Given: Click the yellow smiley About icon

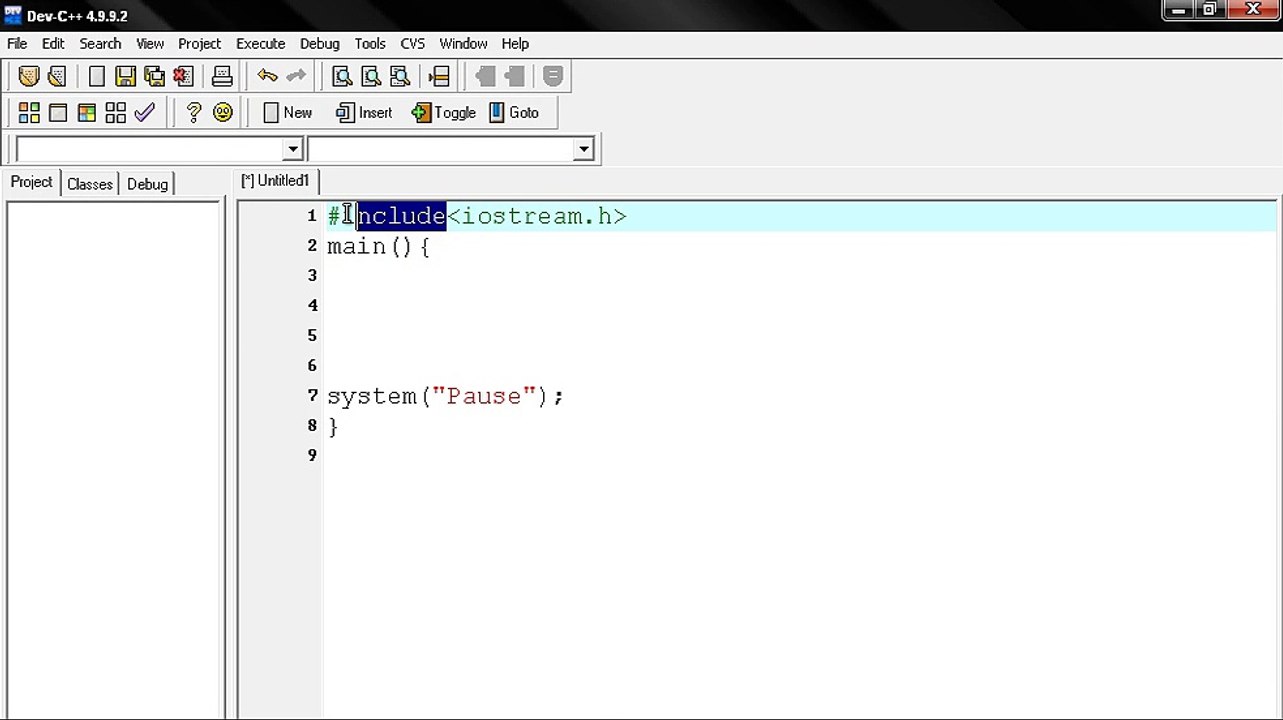Looking at the screenshot, I should coord(223,113).
